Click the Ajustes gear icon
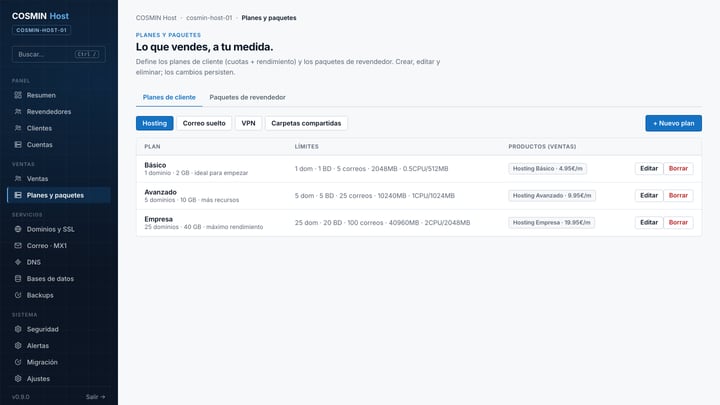This screenshot has width=720, height=405. 18,379
